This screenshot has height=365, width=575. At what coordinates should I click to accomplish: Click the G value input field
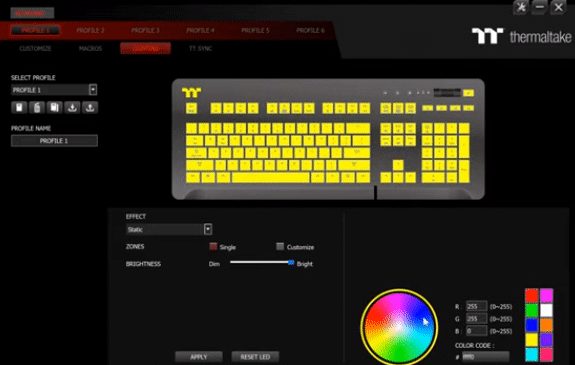coord(476,318)
